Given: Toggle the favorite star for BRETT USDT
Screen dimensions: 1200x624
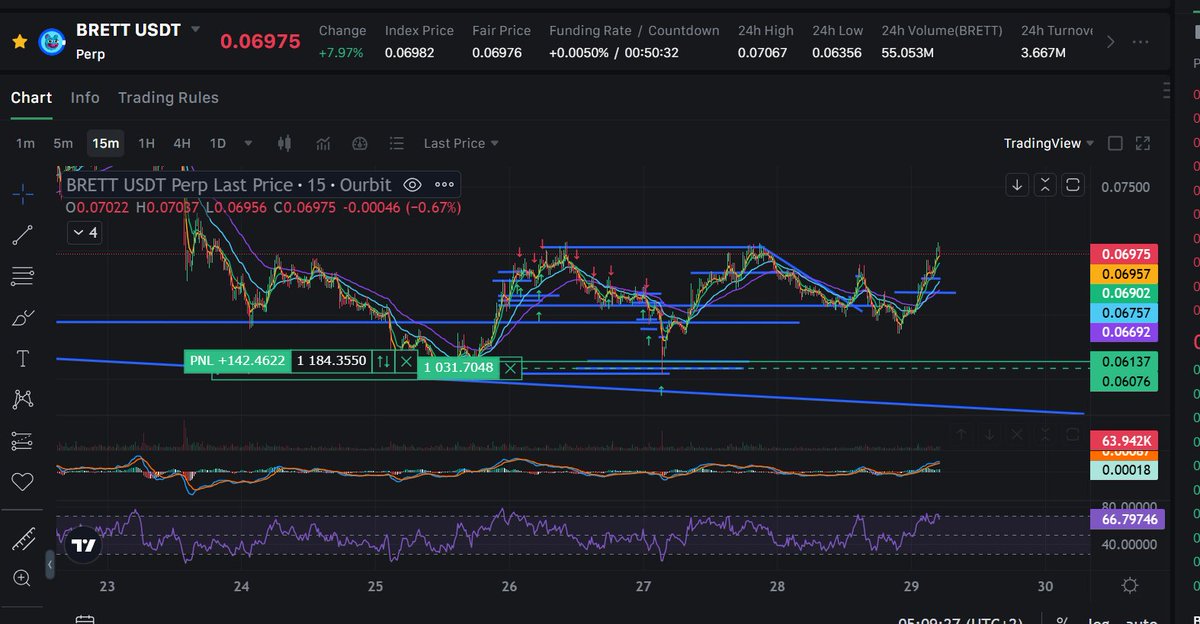Looking at the screenshot, I should tap(19, 41).
